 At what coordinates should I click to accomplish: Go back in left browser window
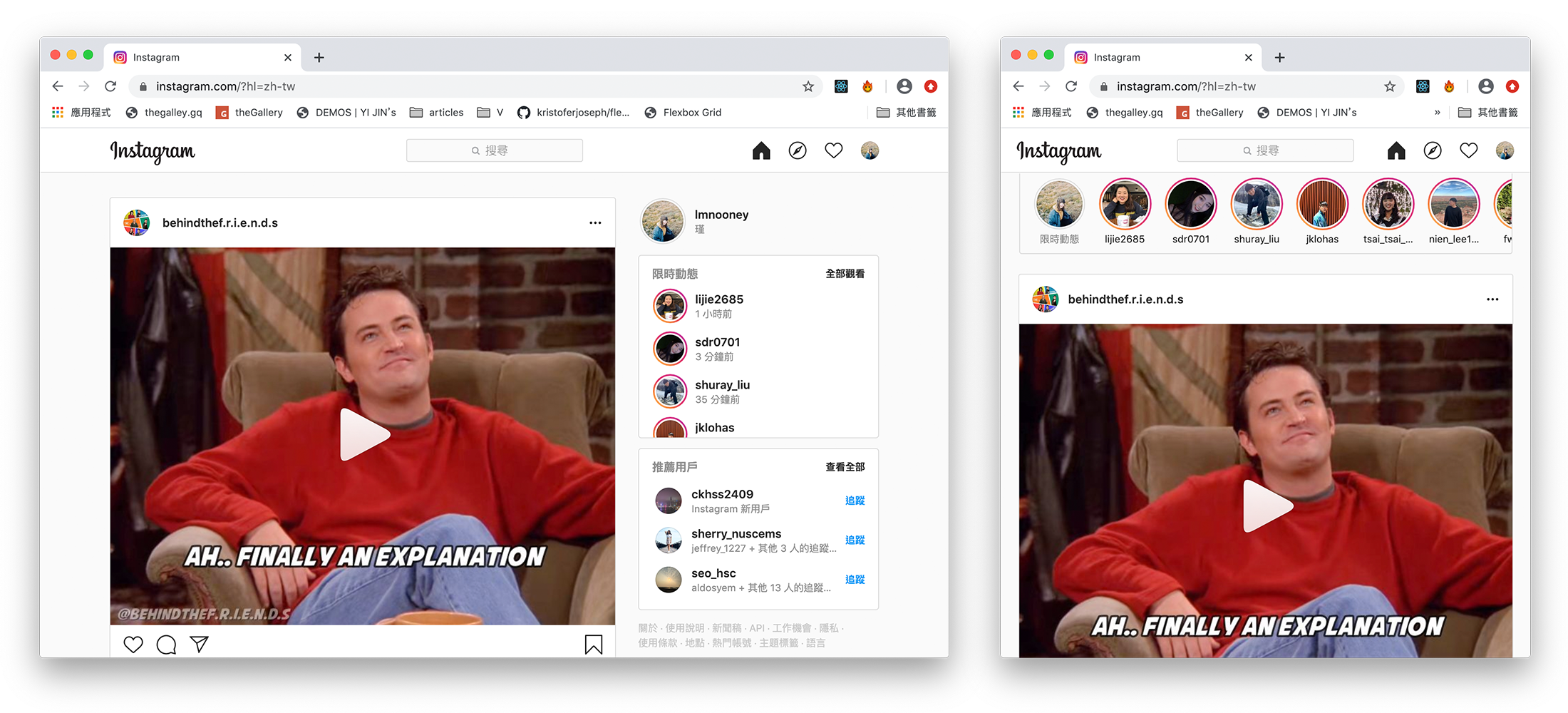click(x=58, y=86)
